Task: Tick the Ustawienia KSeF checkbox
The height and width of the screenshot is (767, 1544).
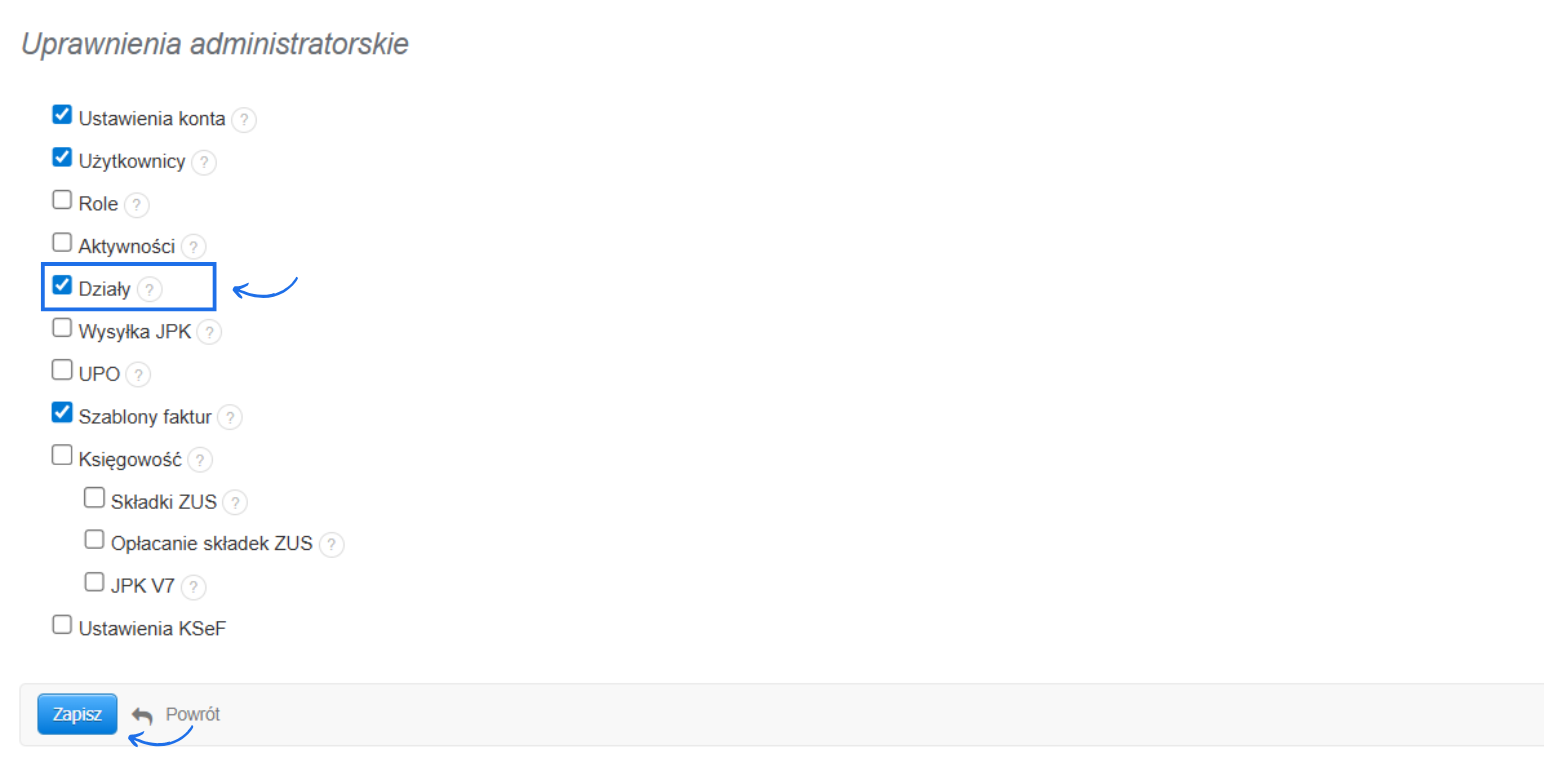Action: coord(62,626)
